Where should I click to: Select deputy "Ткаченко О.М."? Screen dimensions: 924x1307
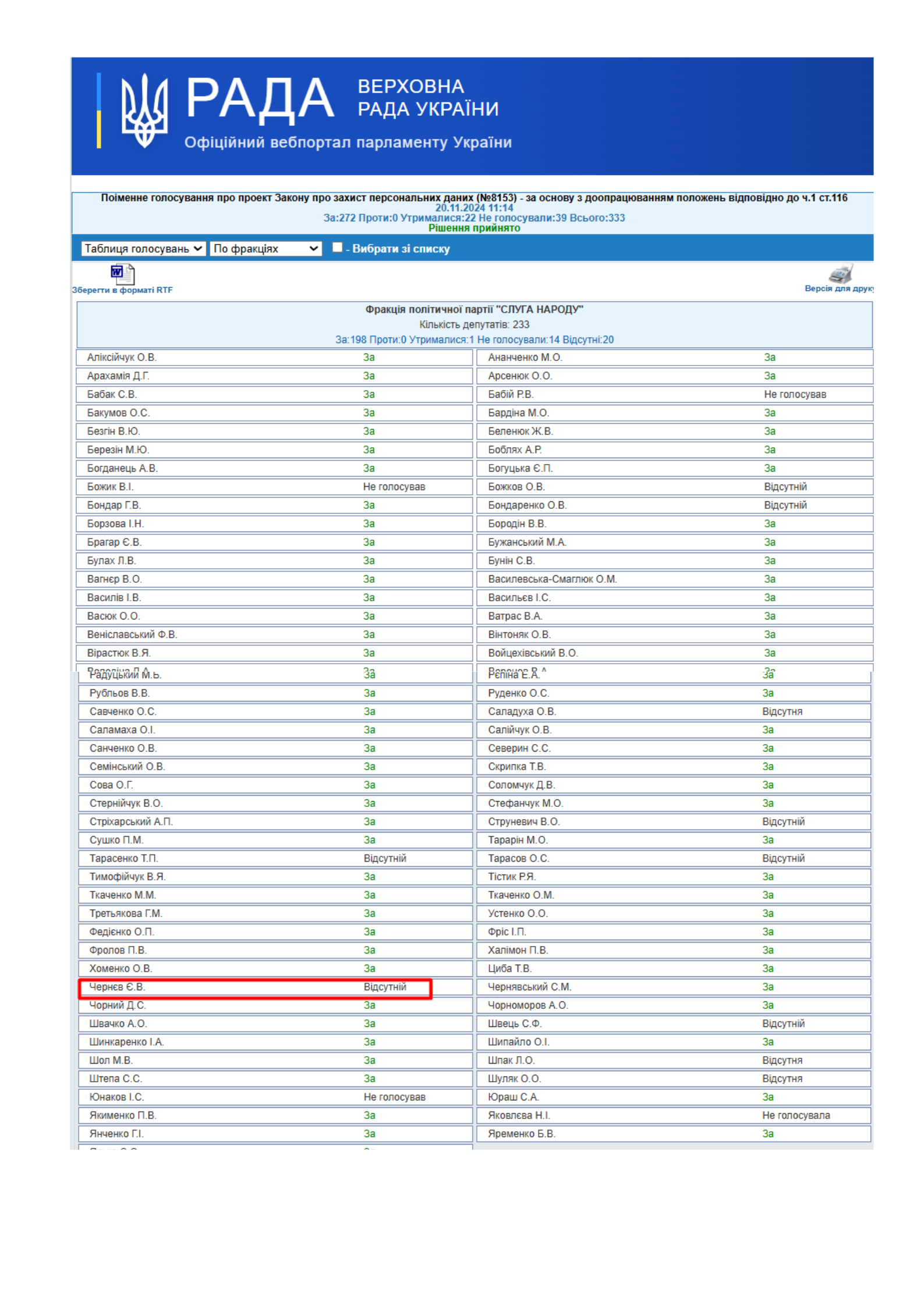[521, 895]
